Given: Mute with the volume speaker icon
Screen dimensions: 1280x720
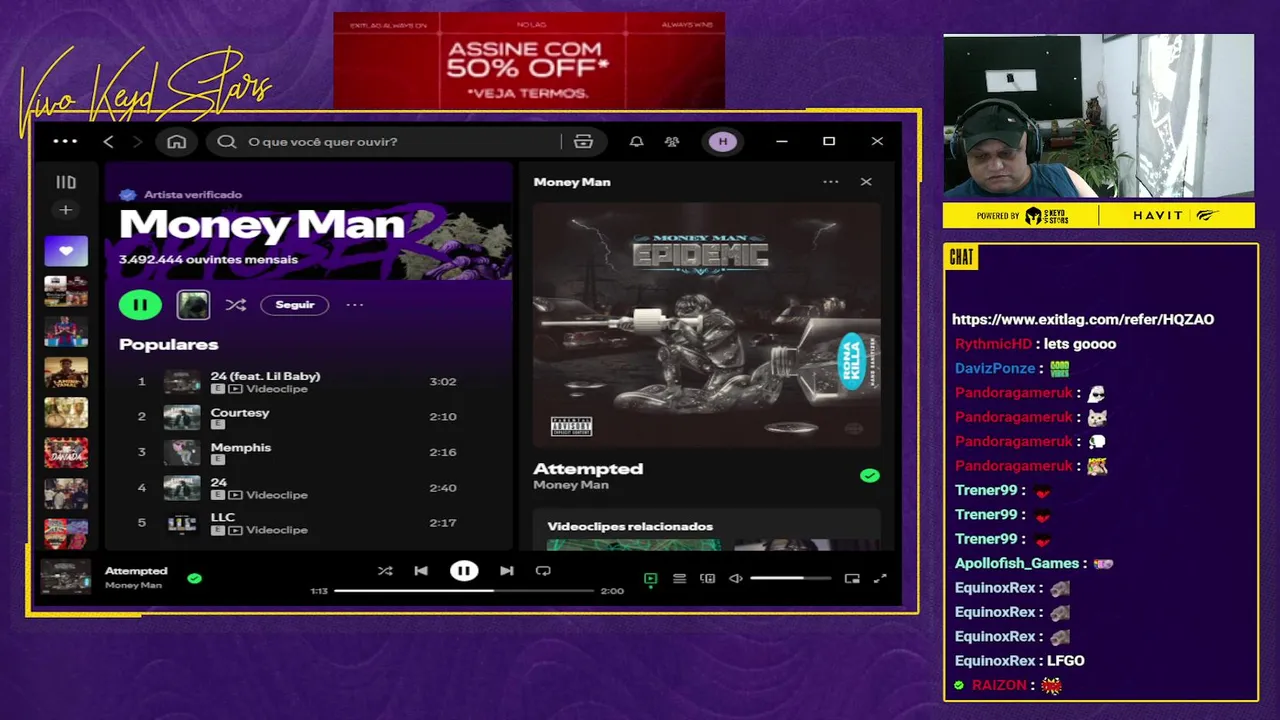Looking at the screenshot, I should tap(736, 579).
